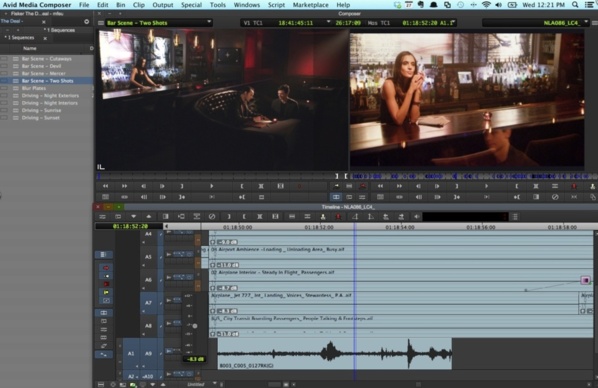Click the Name column header in bin
This screenshot has height=388, width=598.
[30, 48]
